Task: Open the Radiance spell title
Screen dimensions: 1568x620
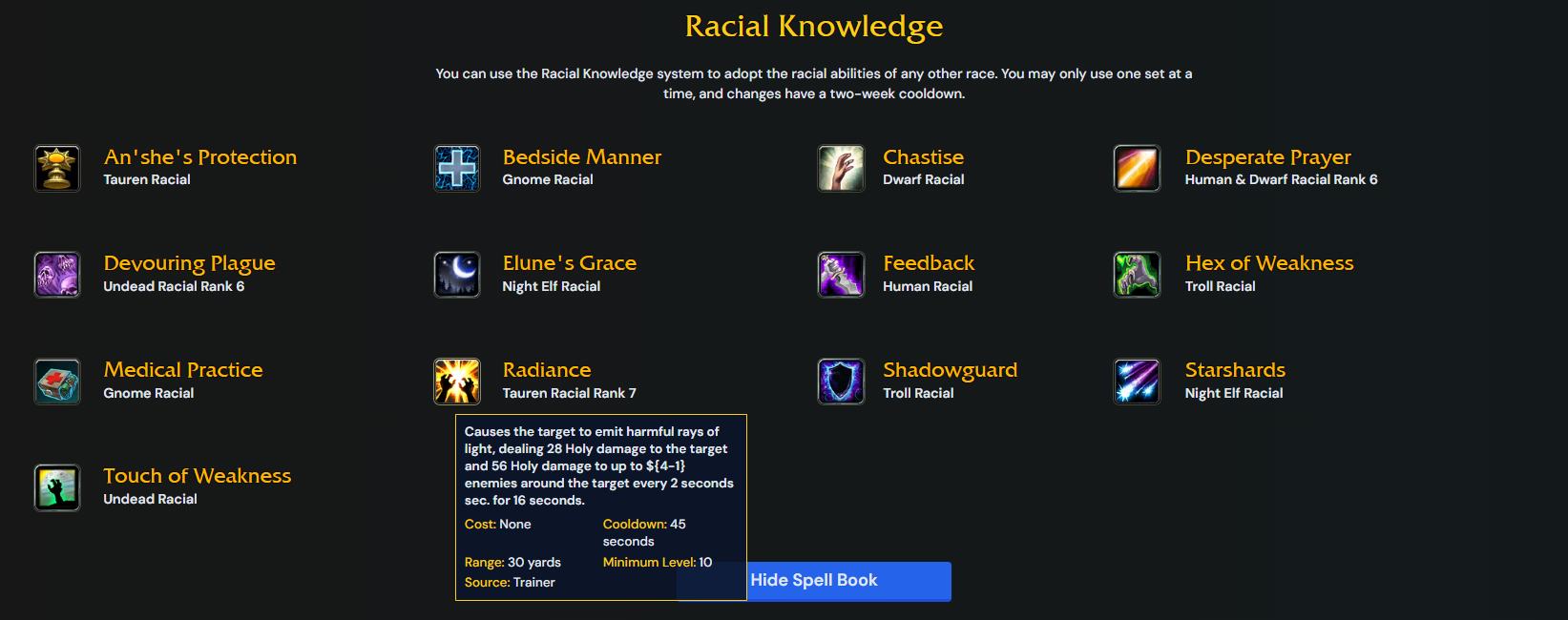Action: click(x=547, y=370)
